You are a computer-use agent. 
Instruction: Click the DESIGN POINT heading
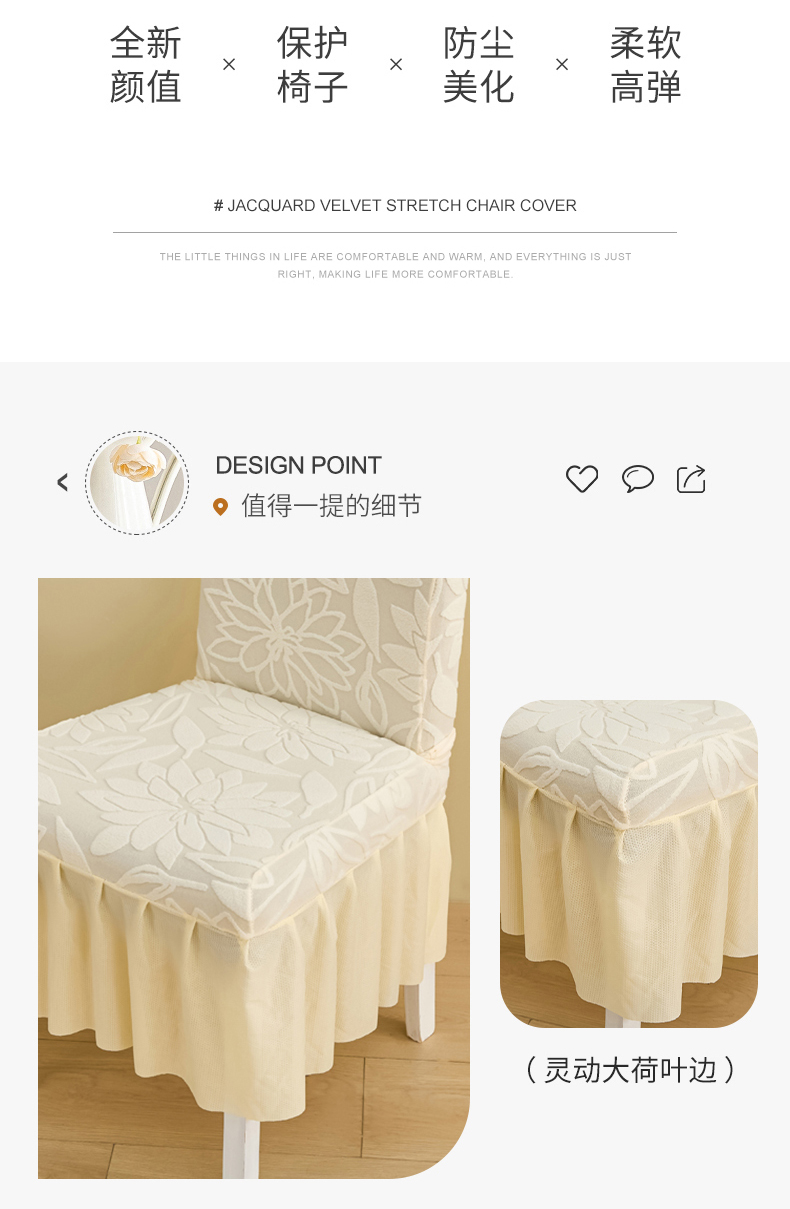[x=298, y=465]
